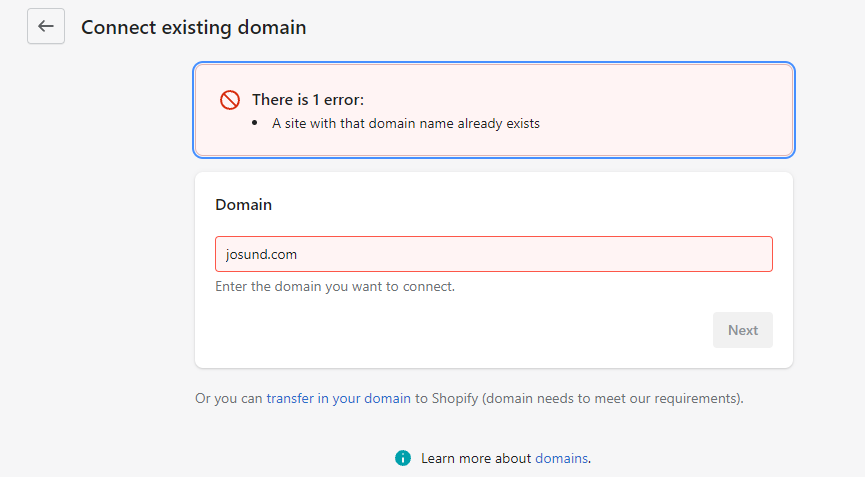865x477 pixels.
Task: Click the teal info icon
Action: tap(403, 458)
